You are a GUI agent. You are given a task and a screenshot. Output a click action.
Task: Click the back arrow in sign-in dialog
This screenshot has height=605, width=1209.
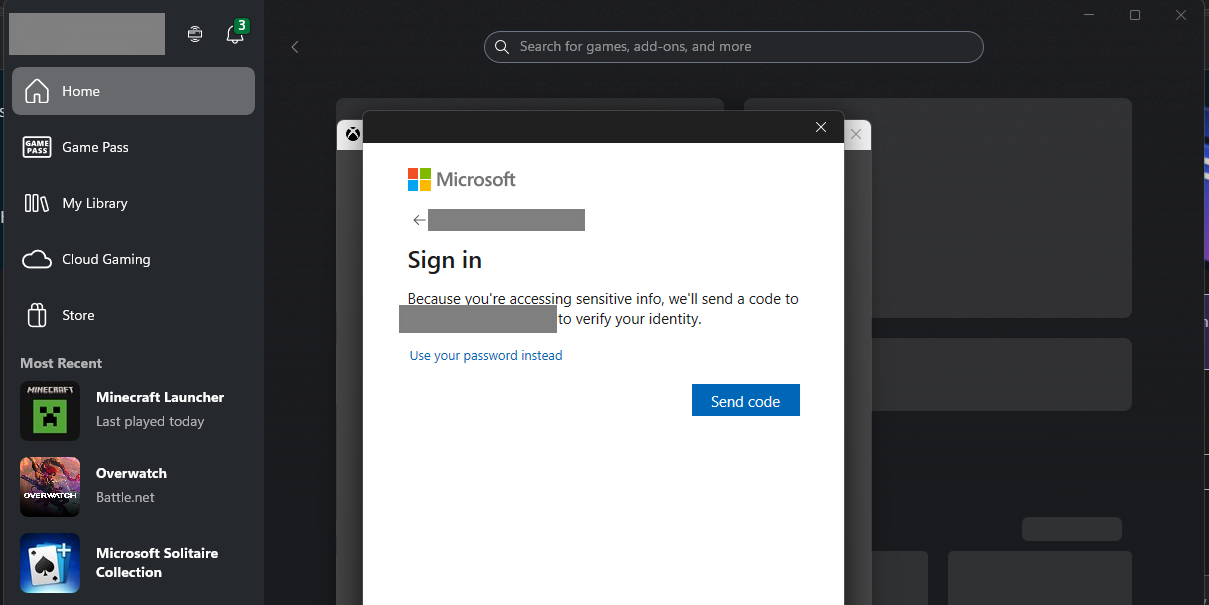(x=419, y=220)
